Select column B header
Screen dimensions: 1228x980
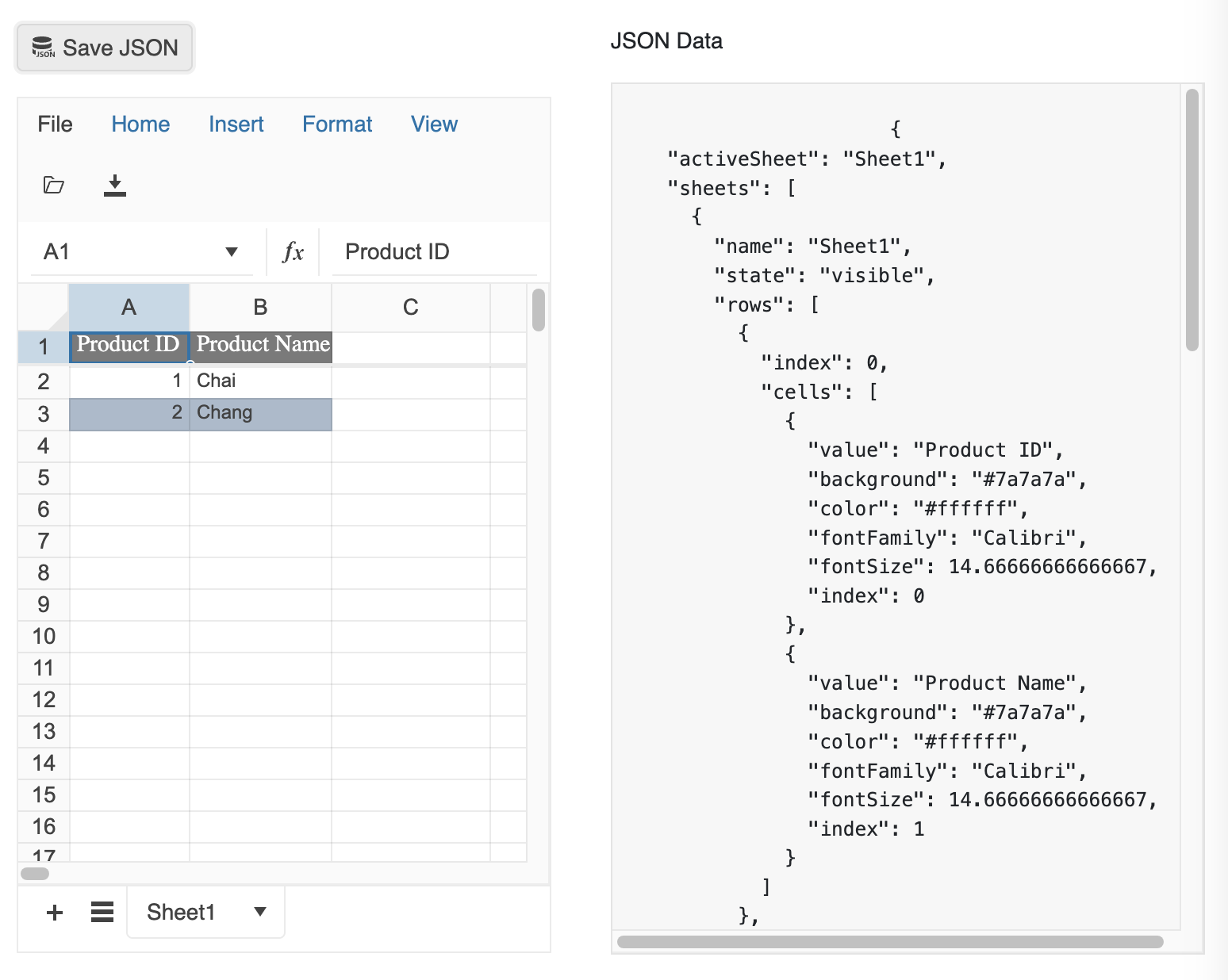(x=260, y=308)
